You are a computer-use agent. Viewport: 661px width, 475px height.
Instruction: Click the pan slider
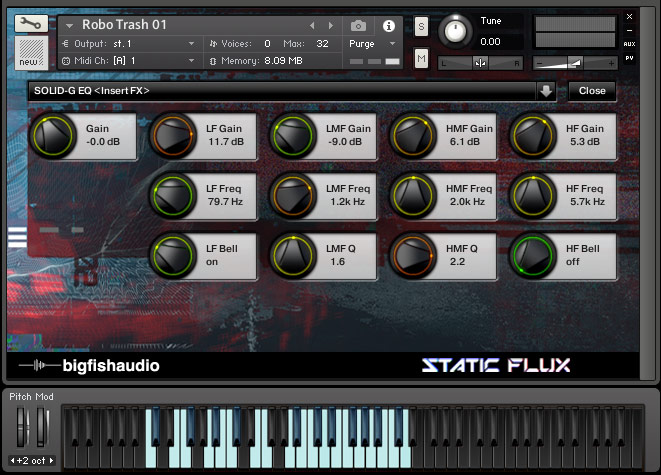pos(480,63)
